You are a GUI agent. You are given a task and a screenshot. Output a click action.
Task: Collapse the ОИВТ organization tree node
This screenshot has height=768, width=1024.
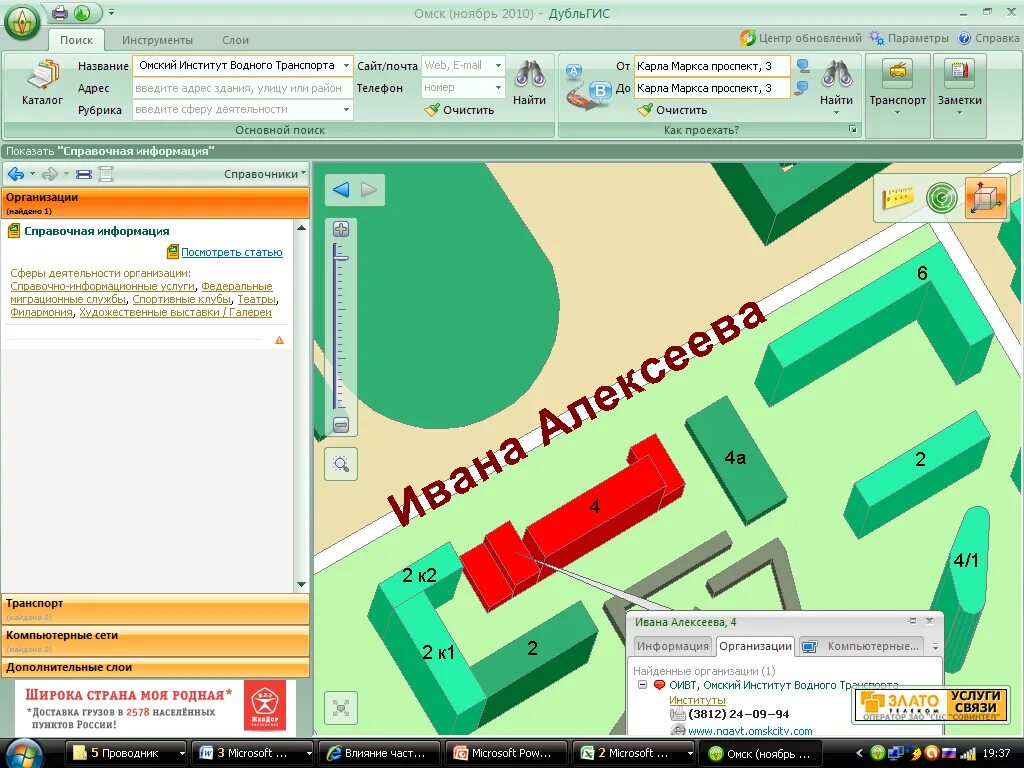pyautogui.click(x=642, y=685)
